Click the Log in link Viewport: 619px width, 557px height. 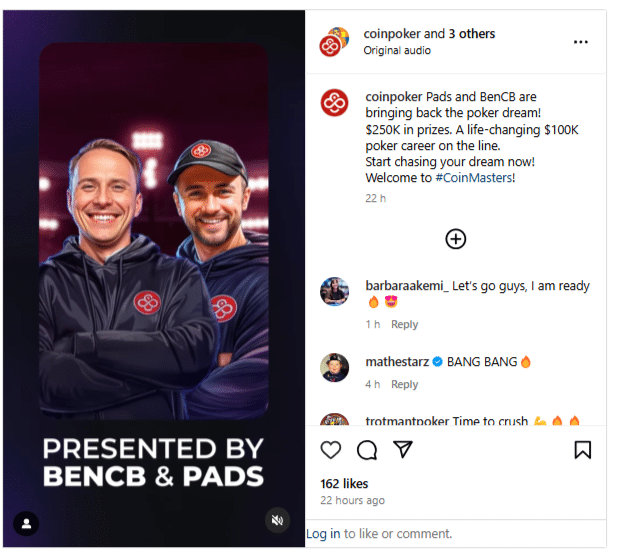pyautogui.click(x=323, y=534)
